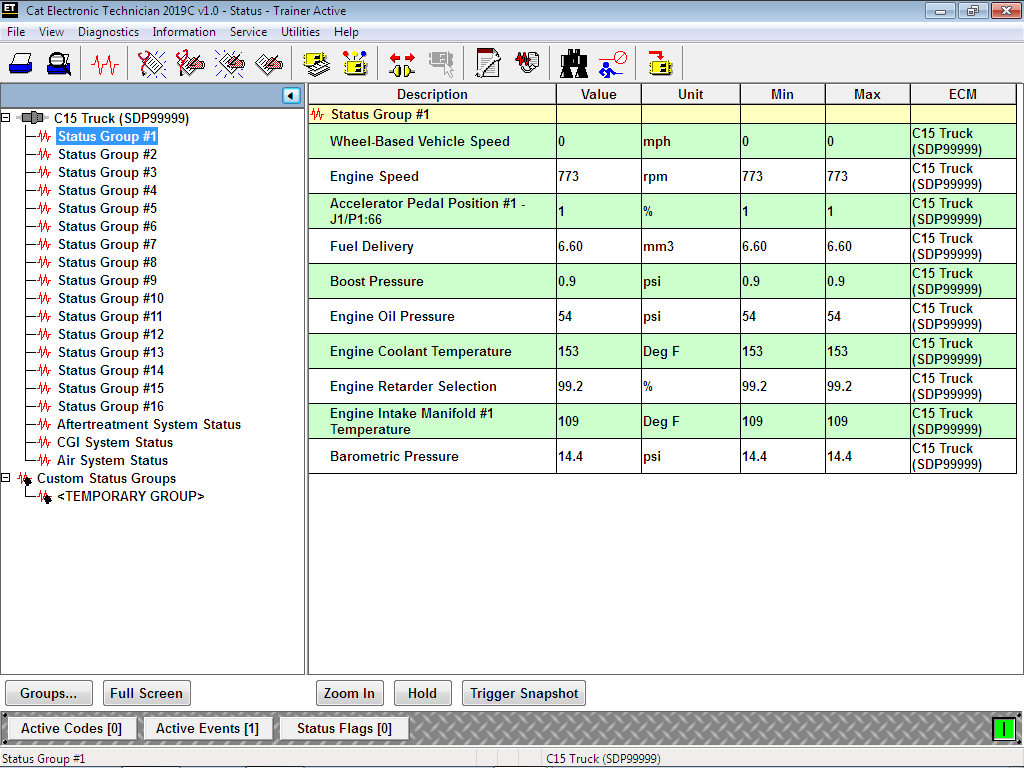Open the Diagnostics menu
Viewport: 1024px width, 768px height.
108,31
